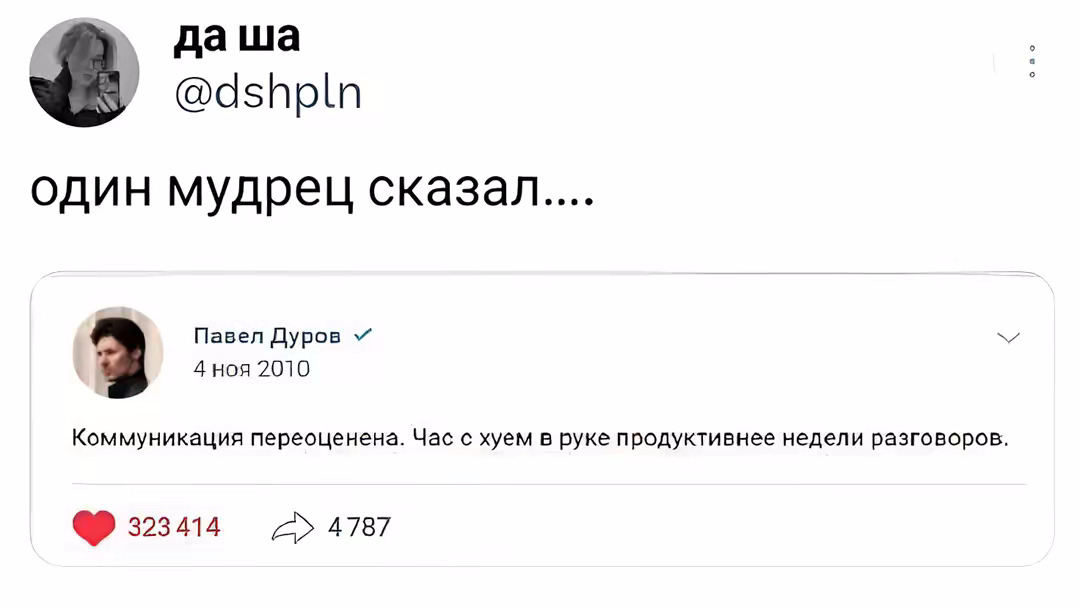Open the да ша display name
1080x608 pixels.
(x=236, y=37)
